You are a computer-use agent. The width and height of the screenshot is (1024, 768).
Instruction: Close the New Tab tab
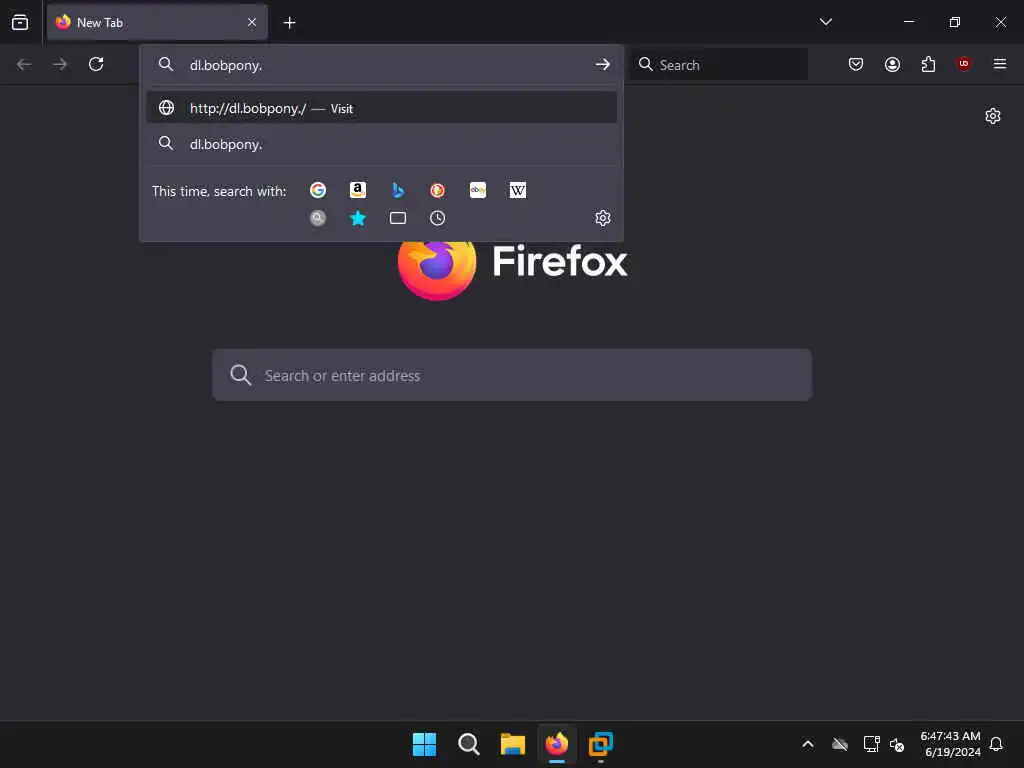click(x=251, y=22)
